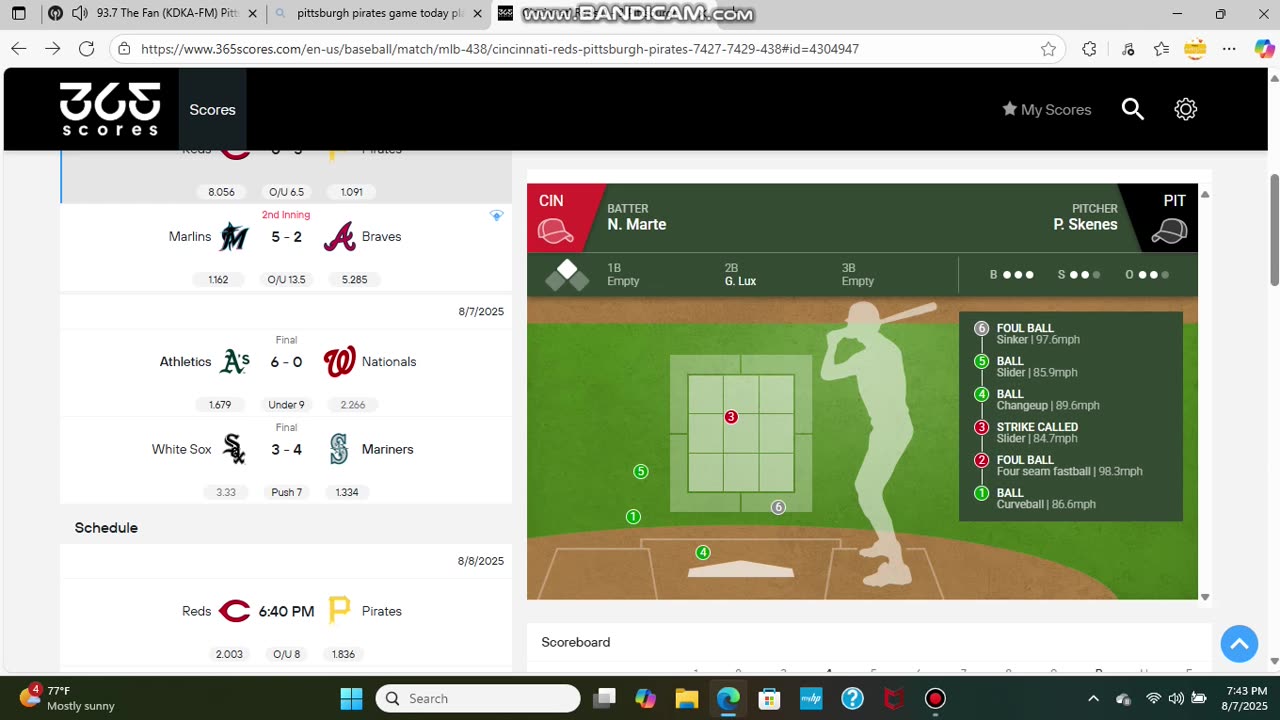Open Athletics vs Nationals final score 6 - 0

[x=286, y=362]
